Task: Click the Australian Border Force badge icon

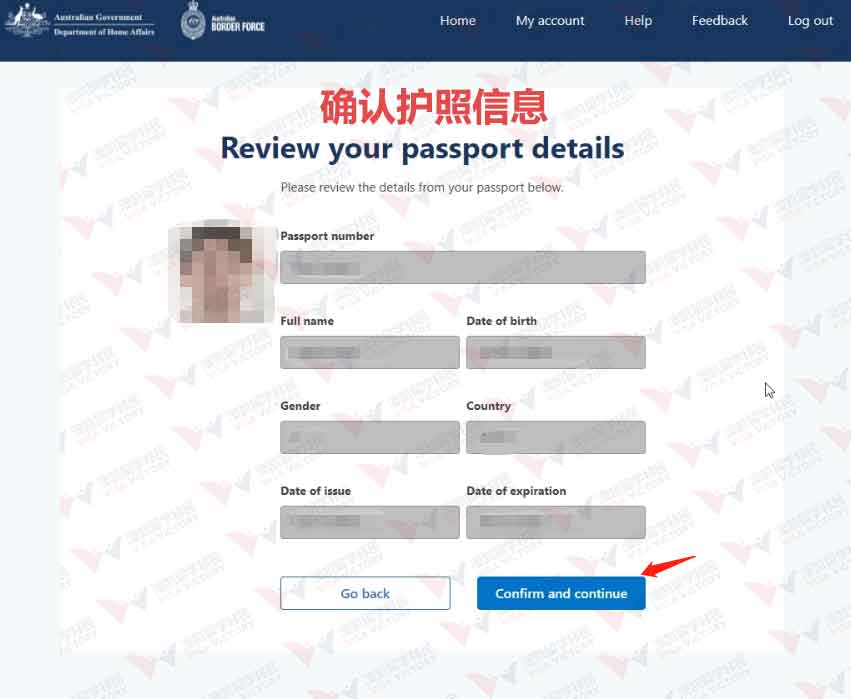Action: coord(193,21)
